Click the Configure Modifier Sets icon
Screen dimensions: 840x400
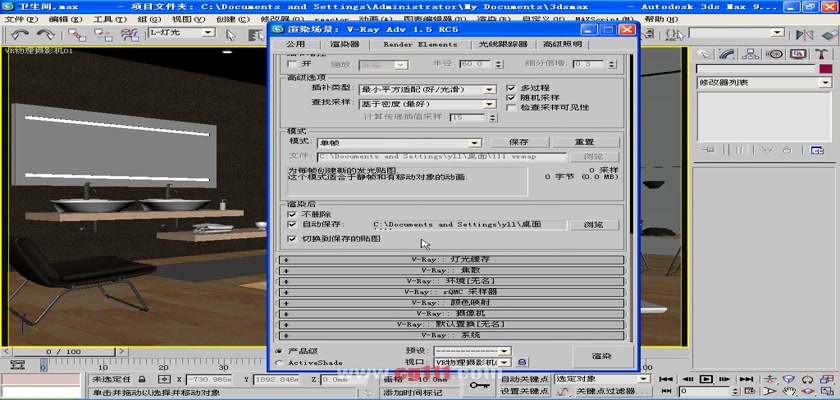pyautogui.click(x=817, y=150)
